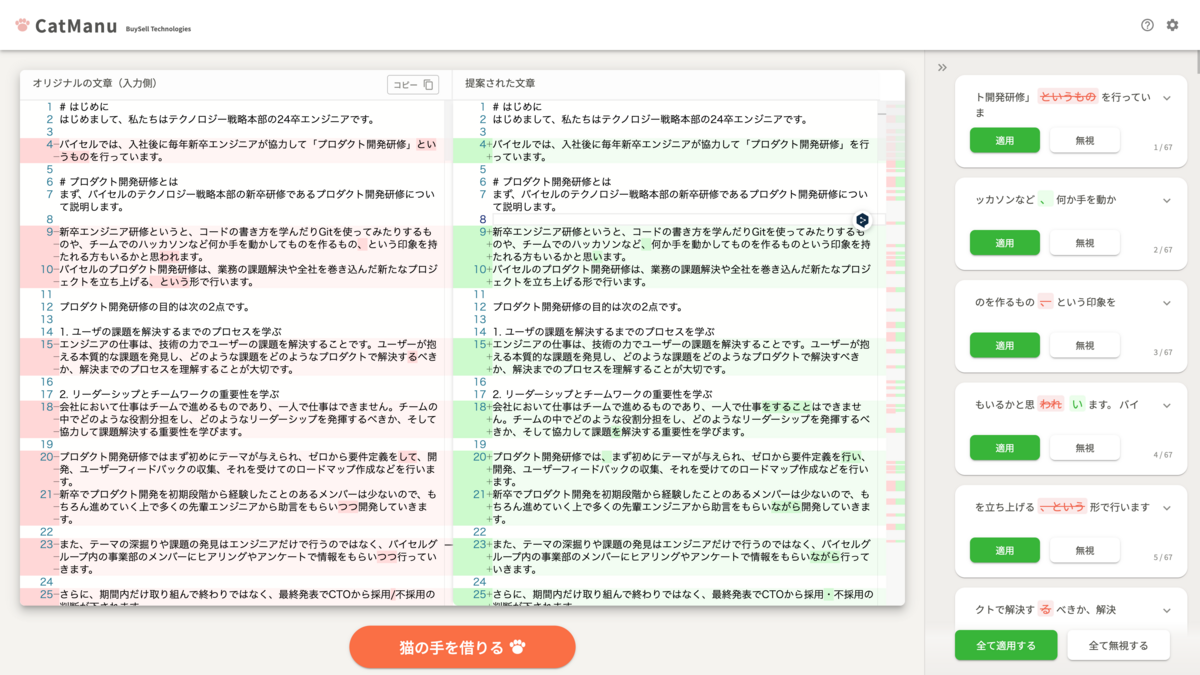Click line 14 ユーザの課題 in original pane
This screenshot has height=675, width=1200.
[x=170, y=332]
